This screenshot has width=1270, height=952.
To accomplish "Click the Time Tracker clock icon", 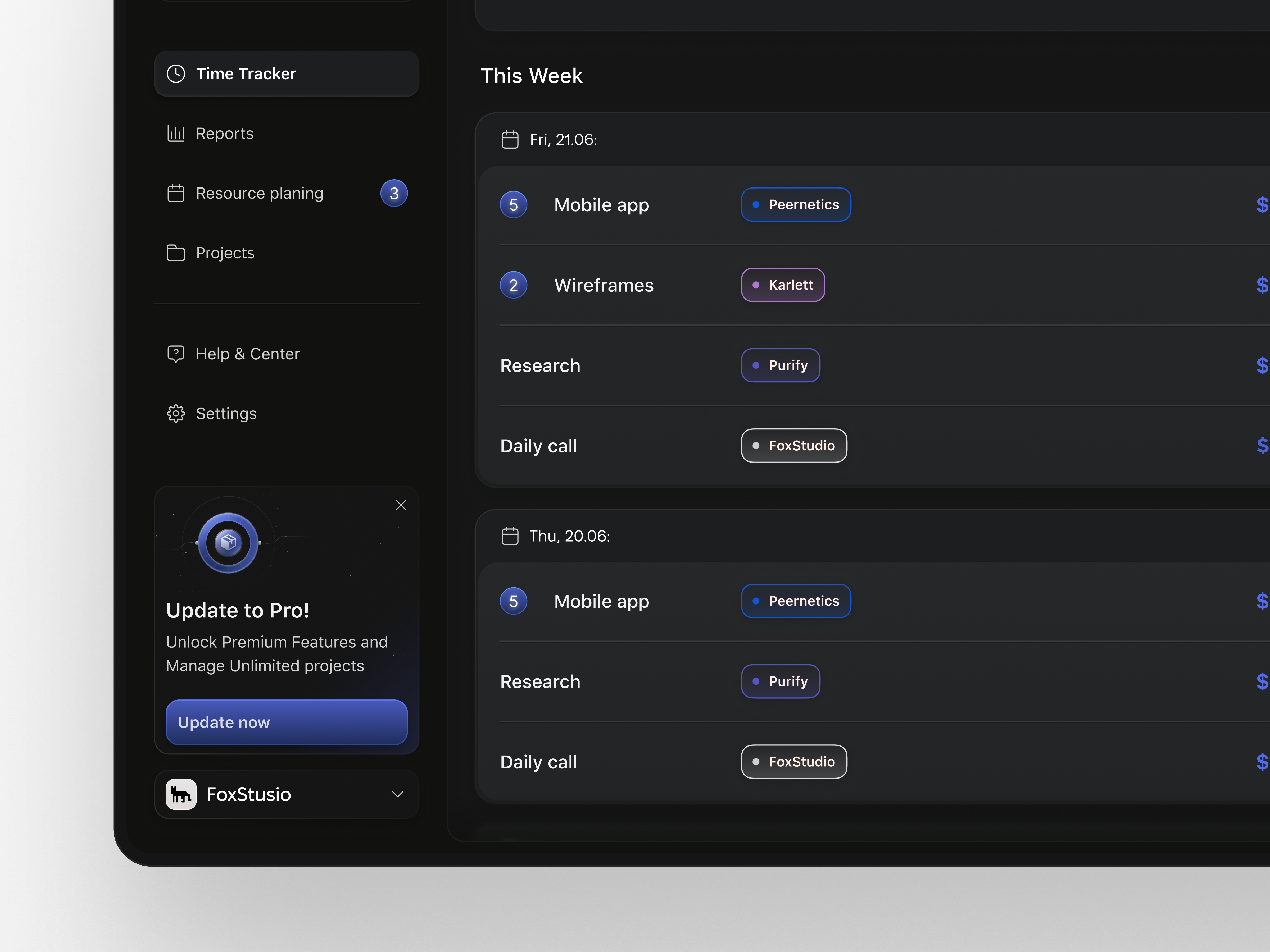I will tap(176, 74).
